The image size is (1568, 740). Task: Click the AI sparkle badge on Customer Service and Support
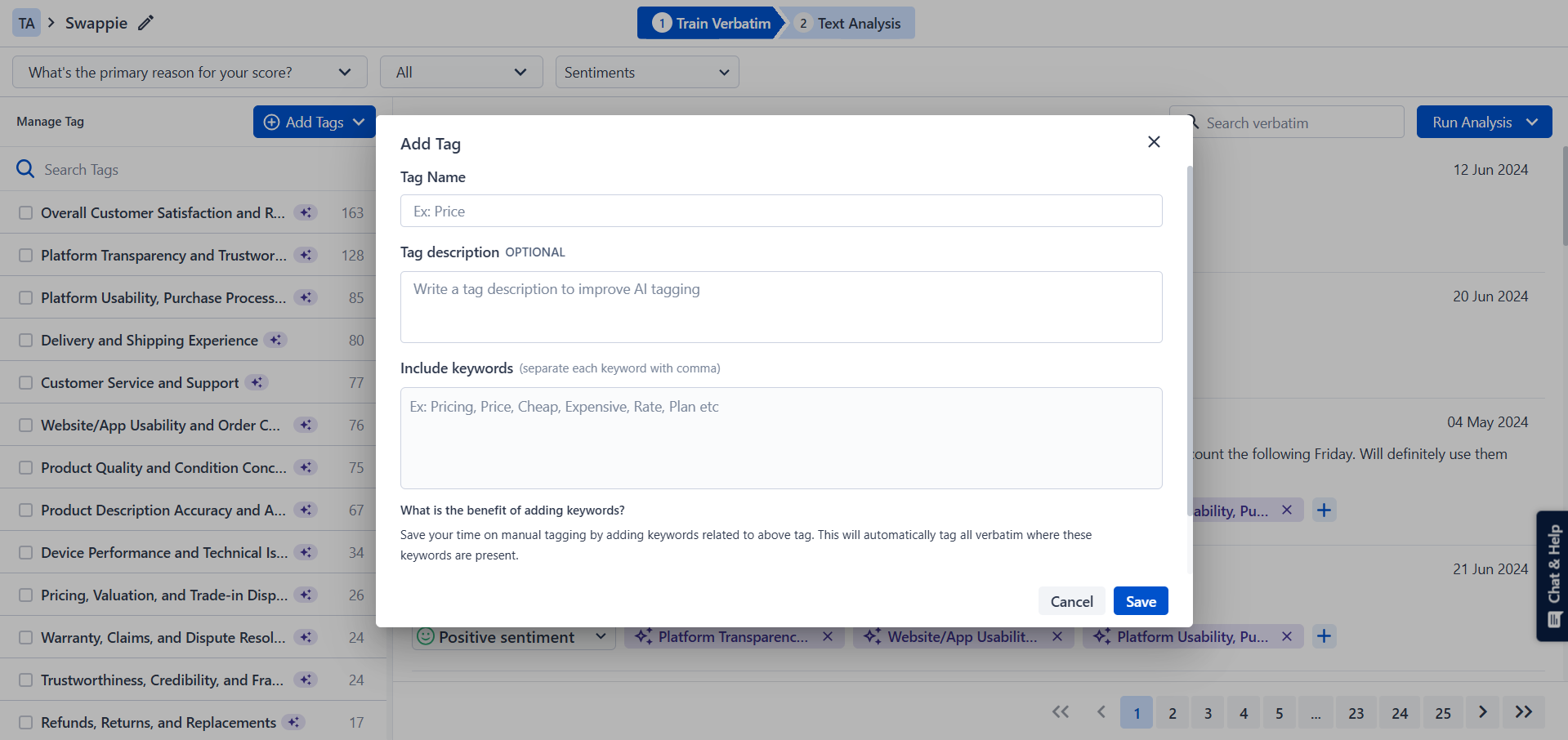(x=257, y=382)
